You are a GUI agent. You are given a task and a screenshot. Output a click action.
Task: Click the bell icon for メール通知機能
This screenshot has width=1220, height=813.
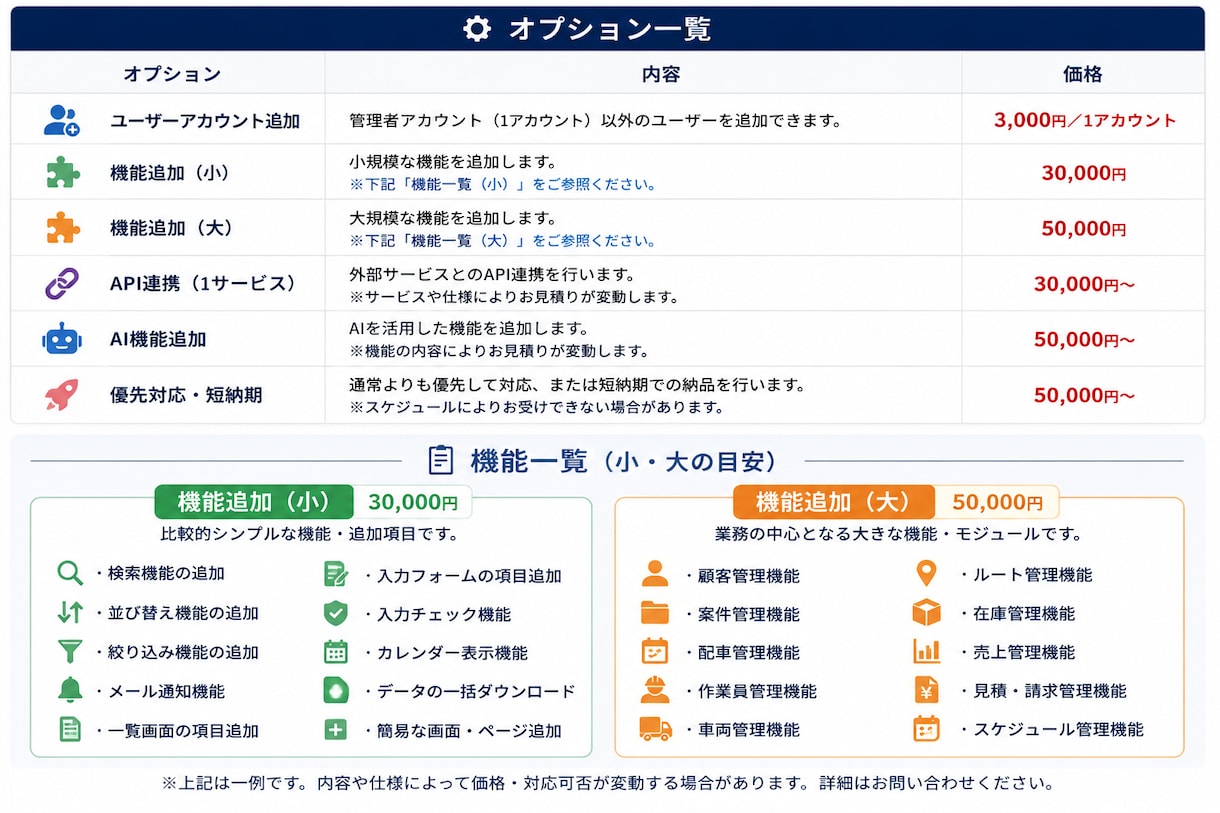tap(70, 690)
